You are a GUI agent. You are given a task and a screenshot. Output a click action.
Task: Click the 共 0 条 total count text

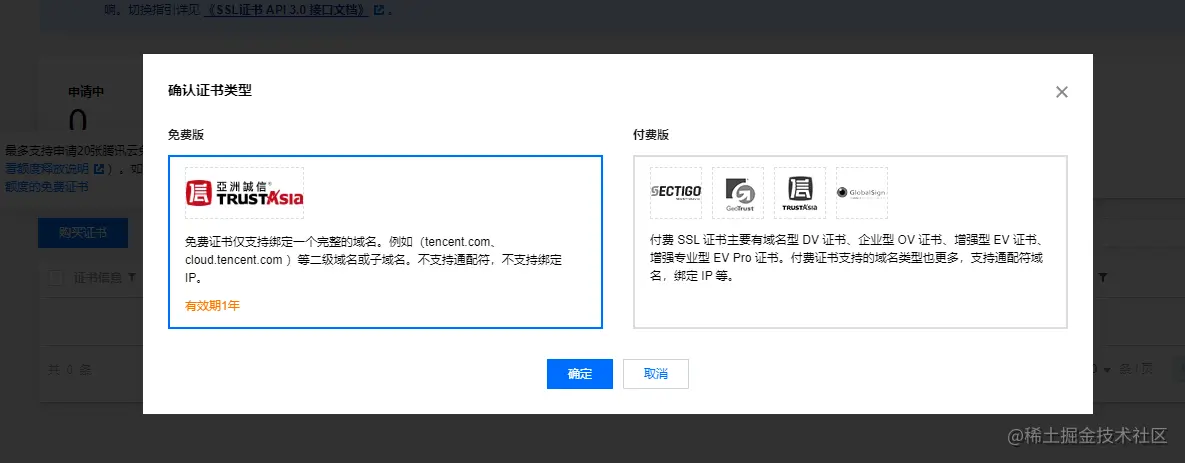[x=70, y=370]
